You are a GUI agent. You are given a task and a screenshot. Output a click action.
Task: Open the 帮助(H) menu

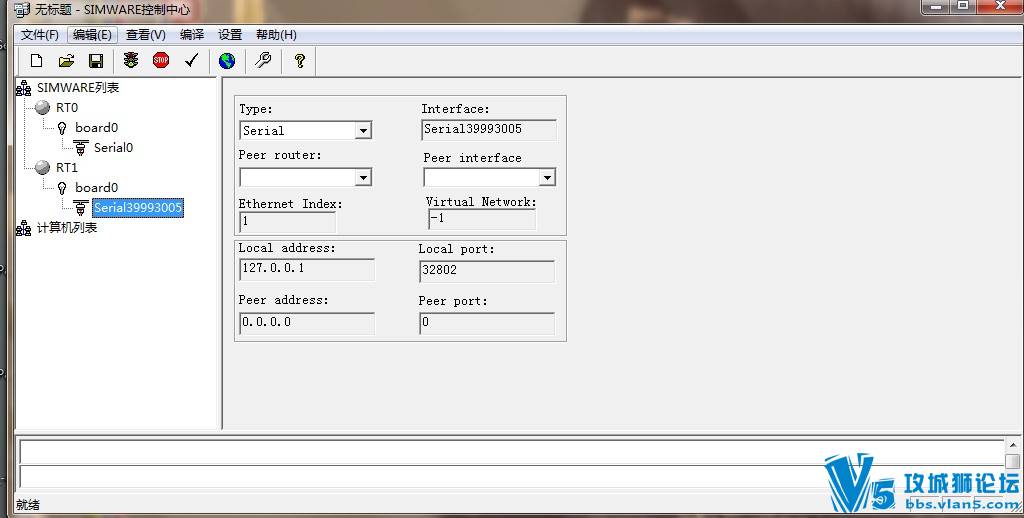click(x=276, y=35)
